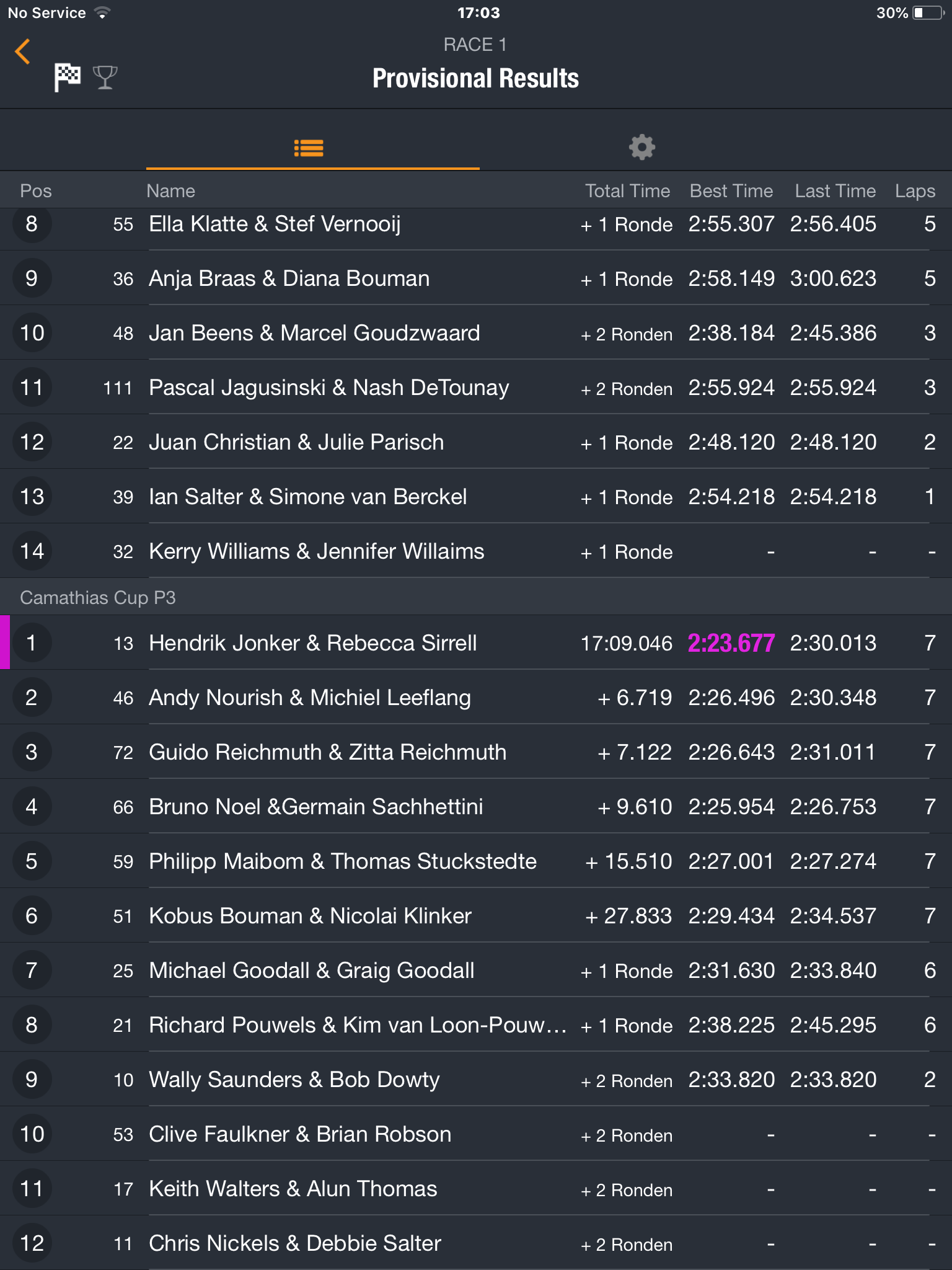Screen dimensions: 952x1270
Task: Tap the purple best time 2:23.677
Action: pos(731,643)
